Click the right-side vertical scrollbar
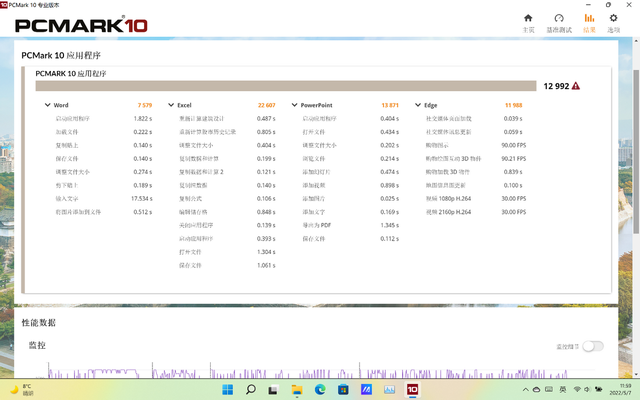 [x=636, y=200]
